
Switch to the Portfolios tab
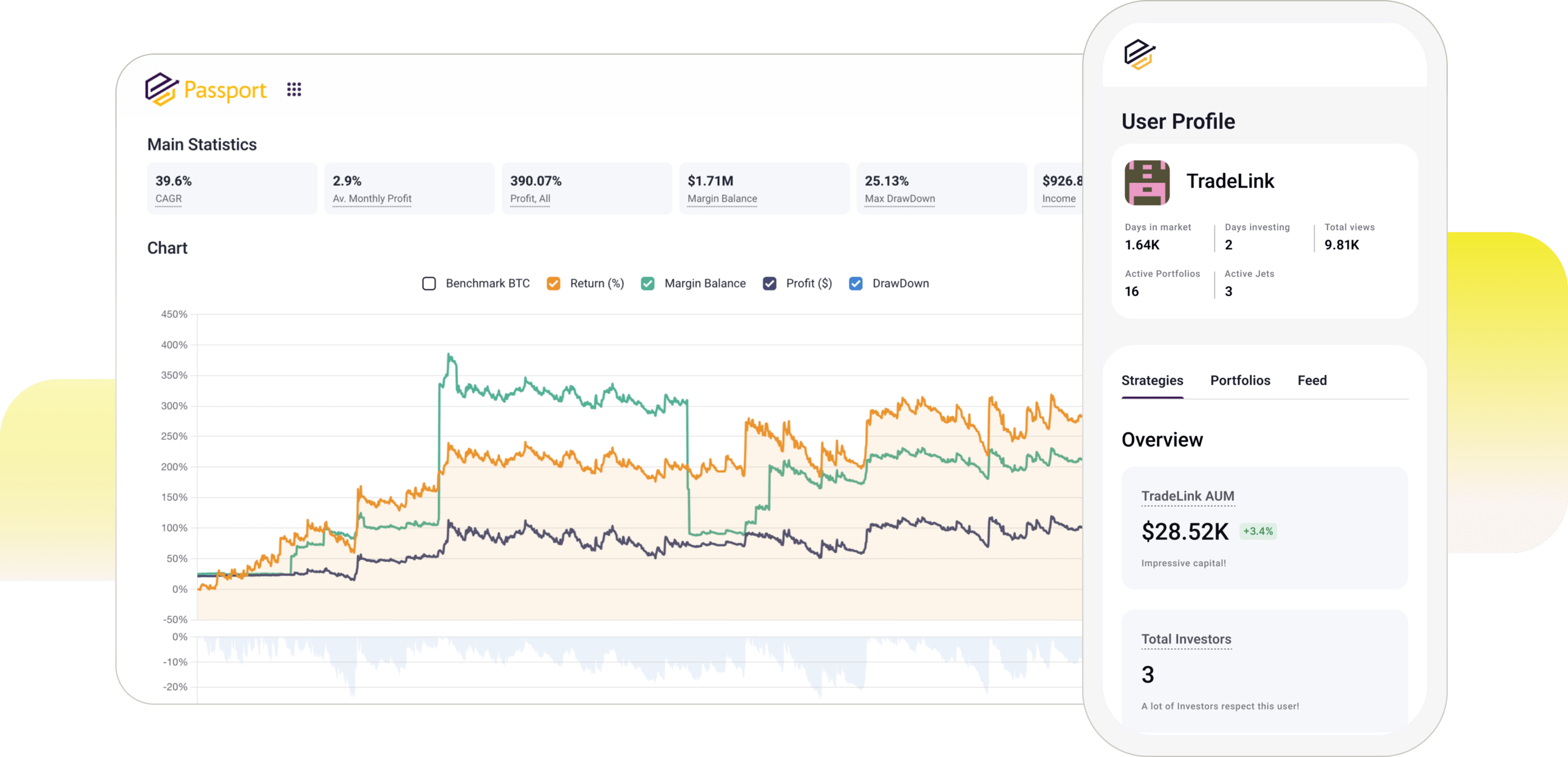coord(1240,381)
